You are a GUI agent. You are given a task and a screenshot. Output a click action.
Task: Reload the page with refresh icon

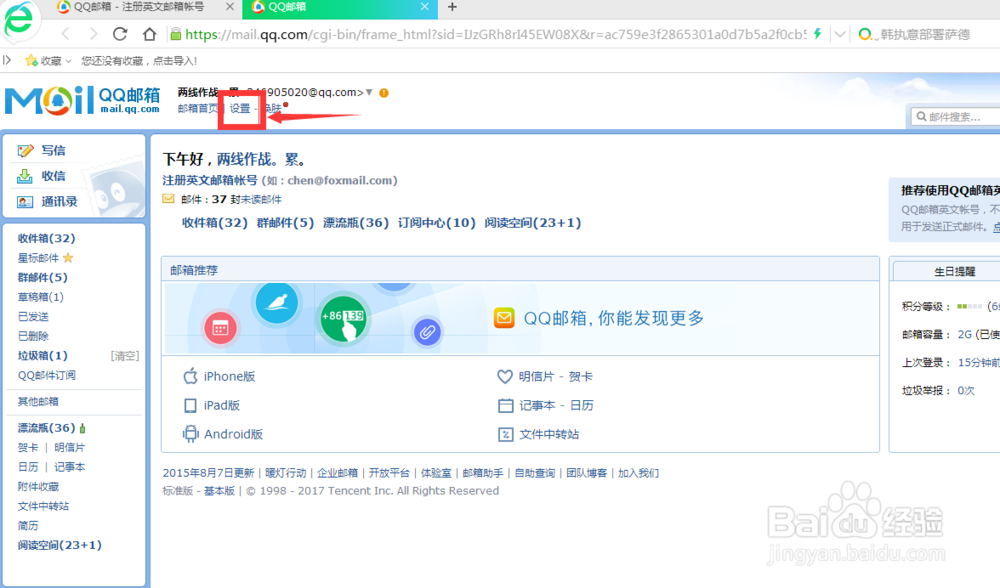[120, 34]
